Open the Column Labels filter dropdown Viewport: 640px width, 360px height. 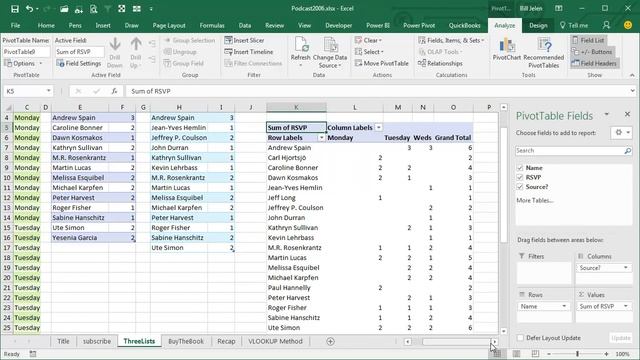(379, 127)
